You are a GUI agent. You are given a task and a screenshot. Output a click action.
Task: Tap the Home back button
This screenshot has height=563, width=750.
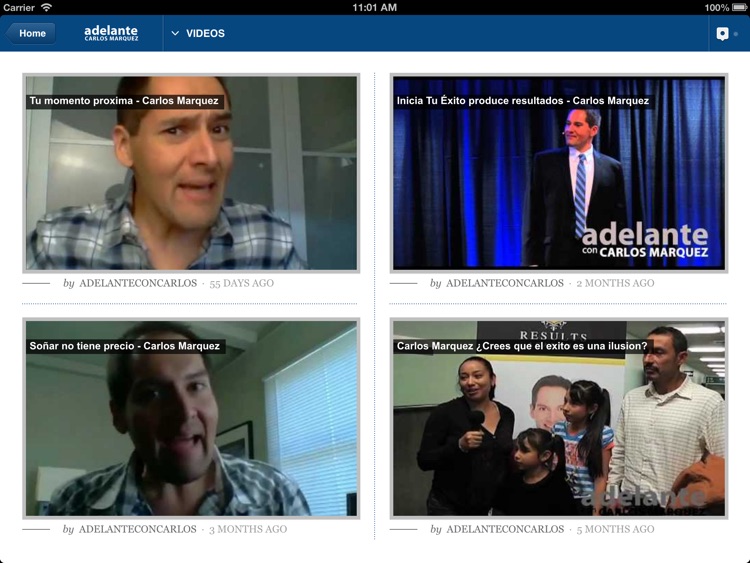31,33
